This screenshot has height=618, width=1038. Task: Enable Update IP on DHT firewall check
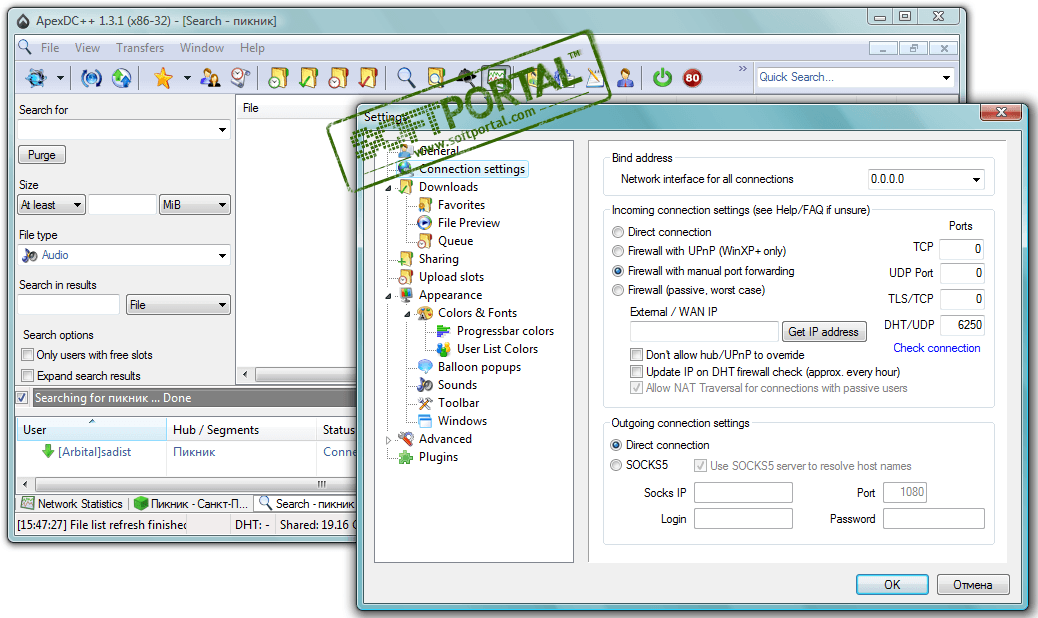(636, 372)
